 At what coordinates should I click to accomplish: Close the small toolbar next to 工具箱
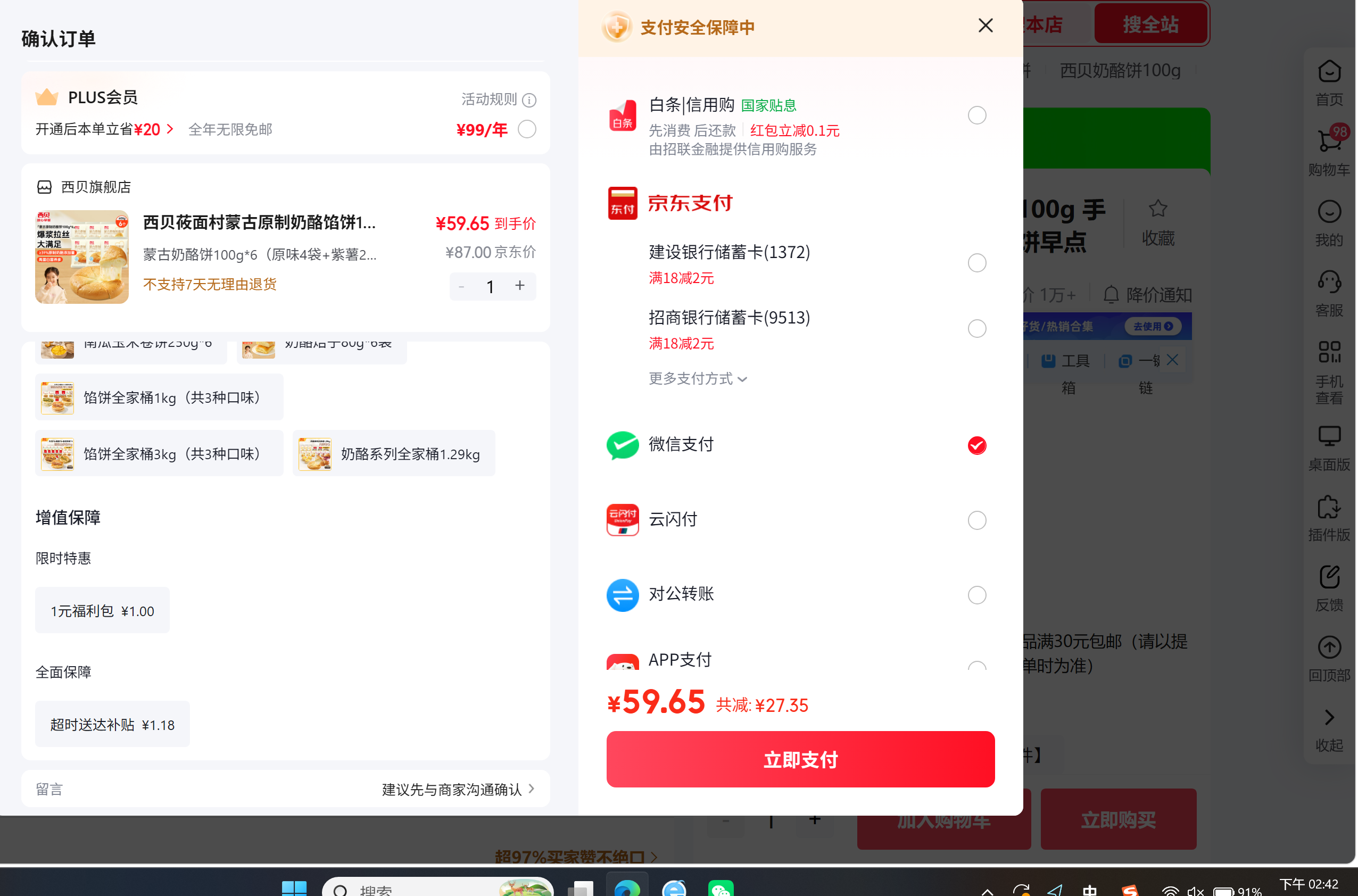pyautogui.click(x=1172, y=360)
